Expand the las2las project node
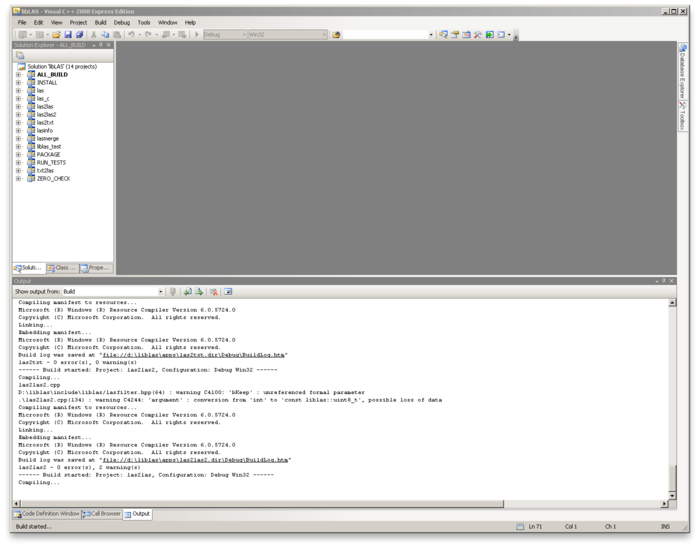Viewport: 700px width, 548px height. (x=18, y=107)
